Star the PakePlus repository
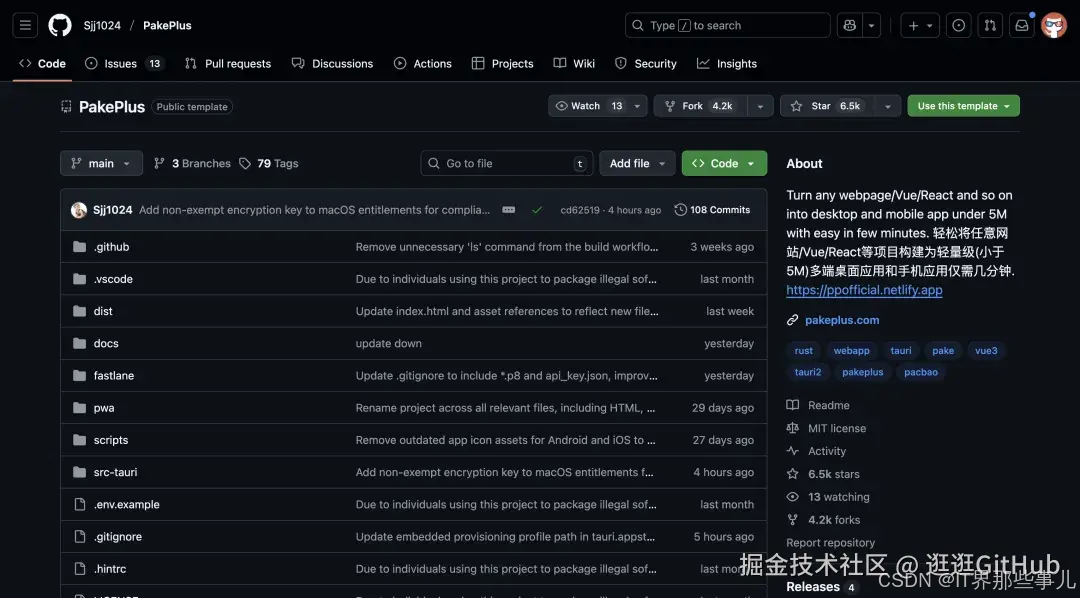This screenshot has width=1080, height=598. pyautogui.click(x=827, y=106)
